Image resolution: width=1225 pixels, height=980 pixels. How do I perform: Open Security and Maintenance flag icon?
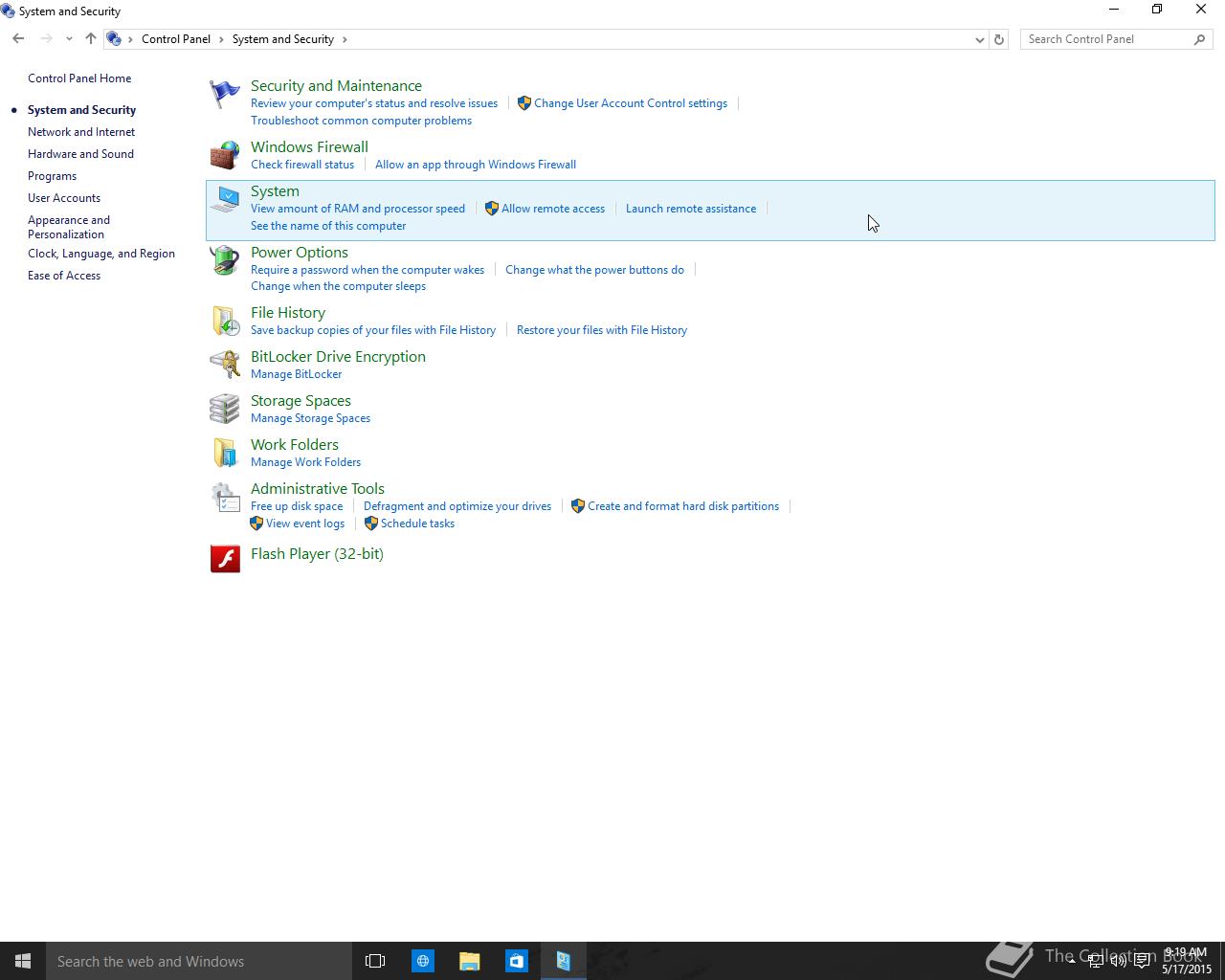pos(225,94)
